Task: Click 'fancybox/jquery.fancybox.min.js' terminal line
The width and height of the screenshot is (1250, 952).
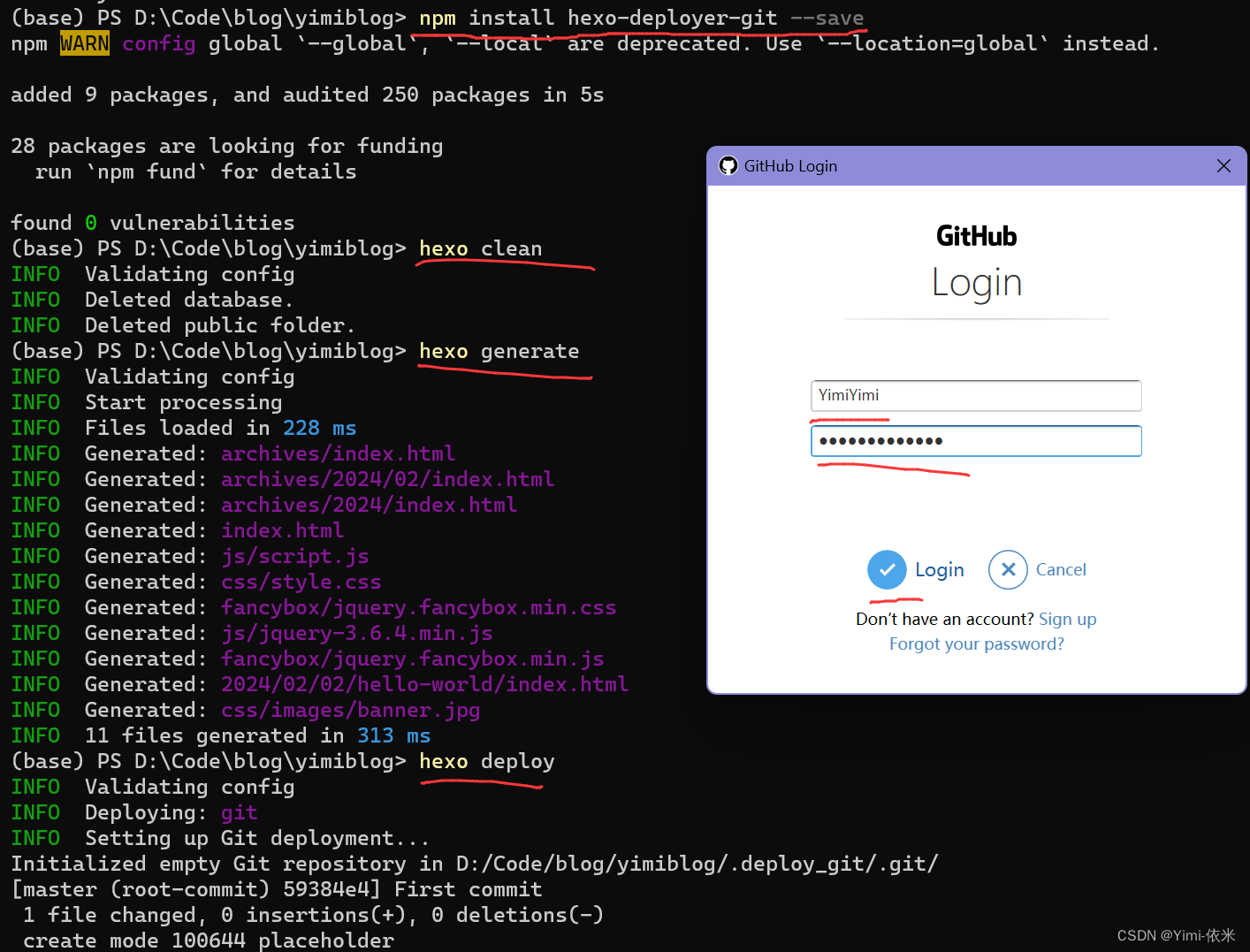Action: click(x=412, y=659)
